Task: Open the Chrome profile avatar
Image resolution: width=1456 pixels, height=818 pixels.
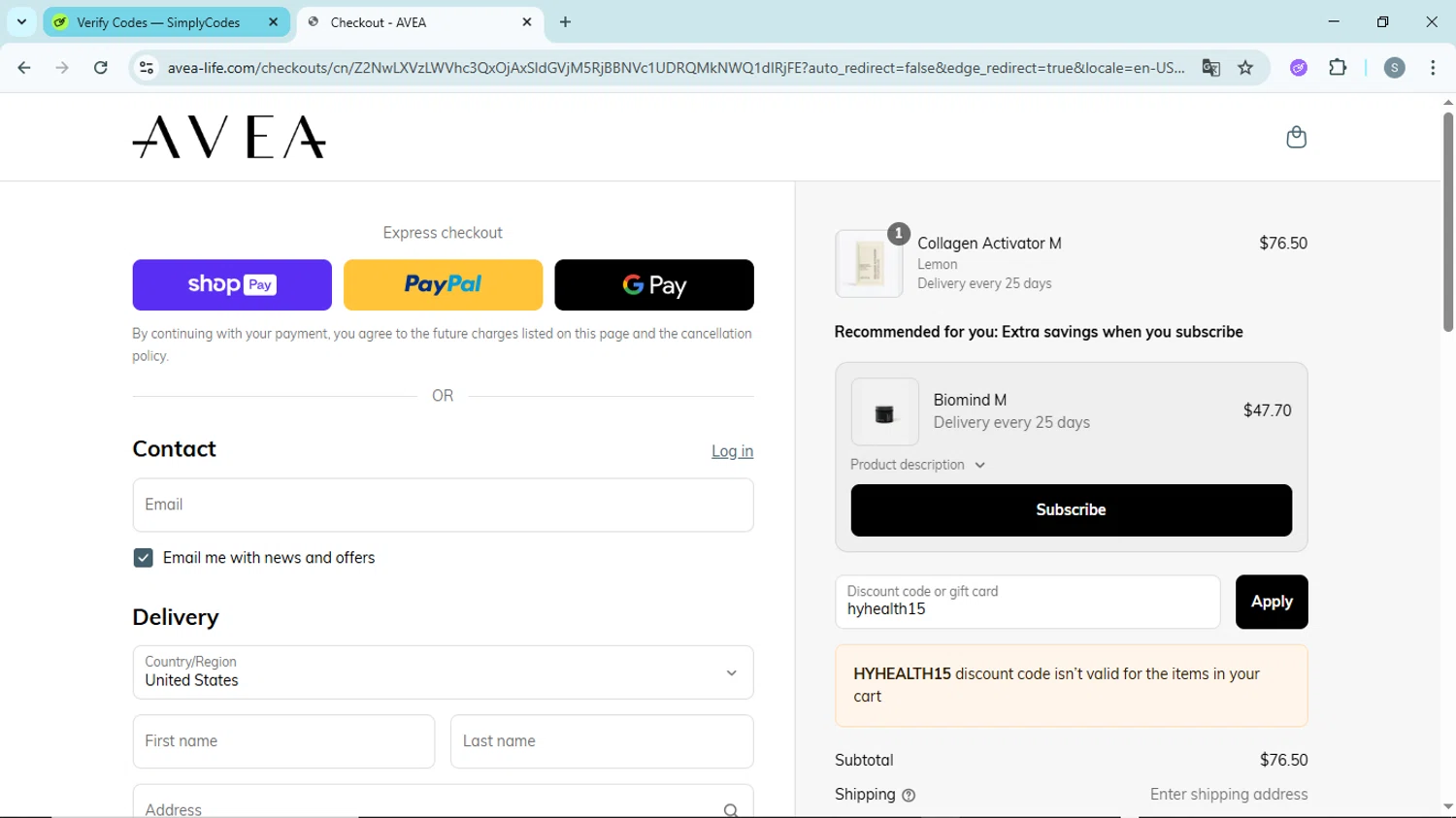Action: point(1395,68)
